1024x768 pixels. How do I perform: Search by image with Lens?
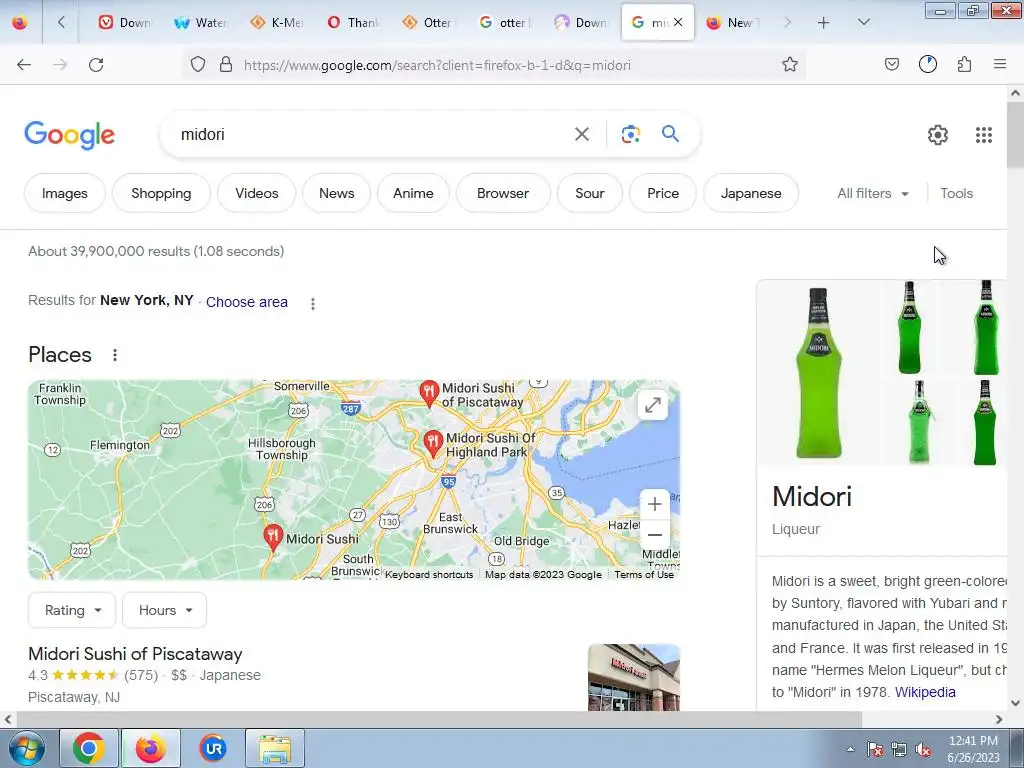click(630, 135)
